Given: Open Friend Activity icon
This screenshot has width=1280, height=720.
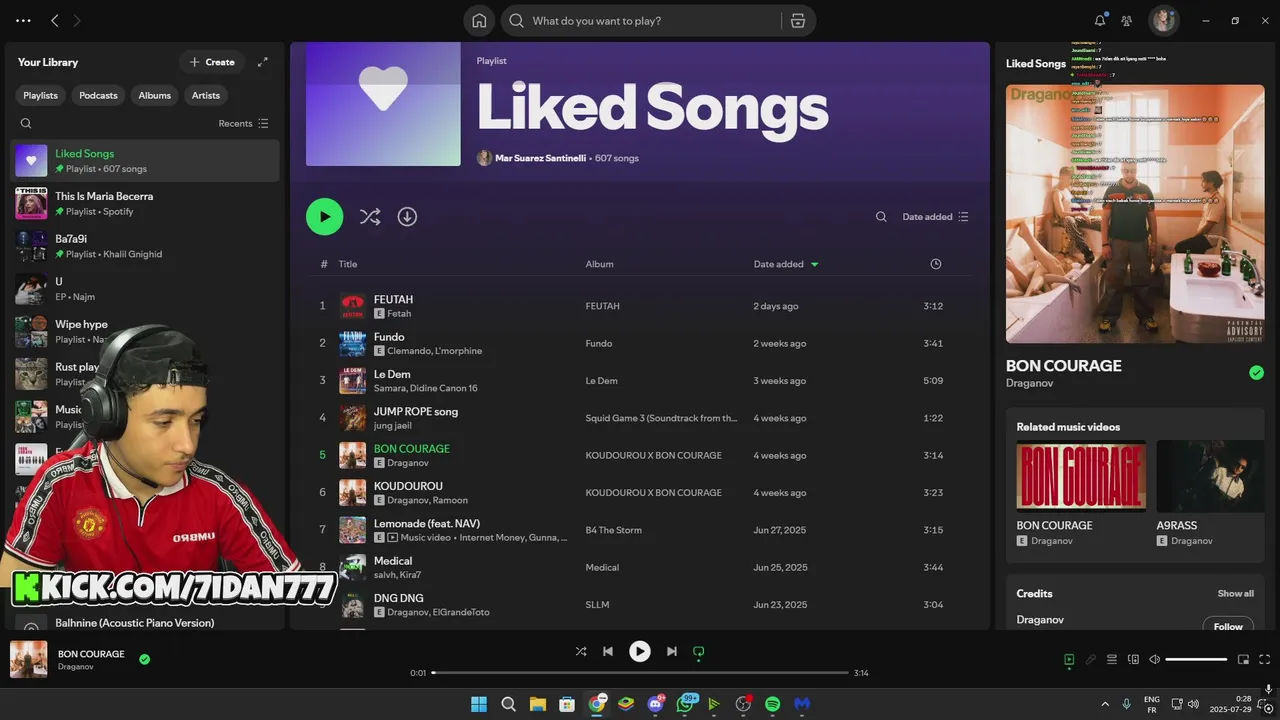Looking at the screenshot, I should 1127,20.
